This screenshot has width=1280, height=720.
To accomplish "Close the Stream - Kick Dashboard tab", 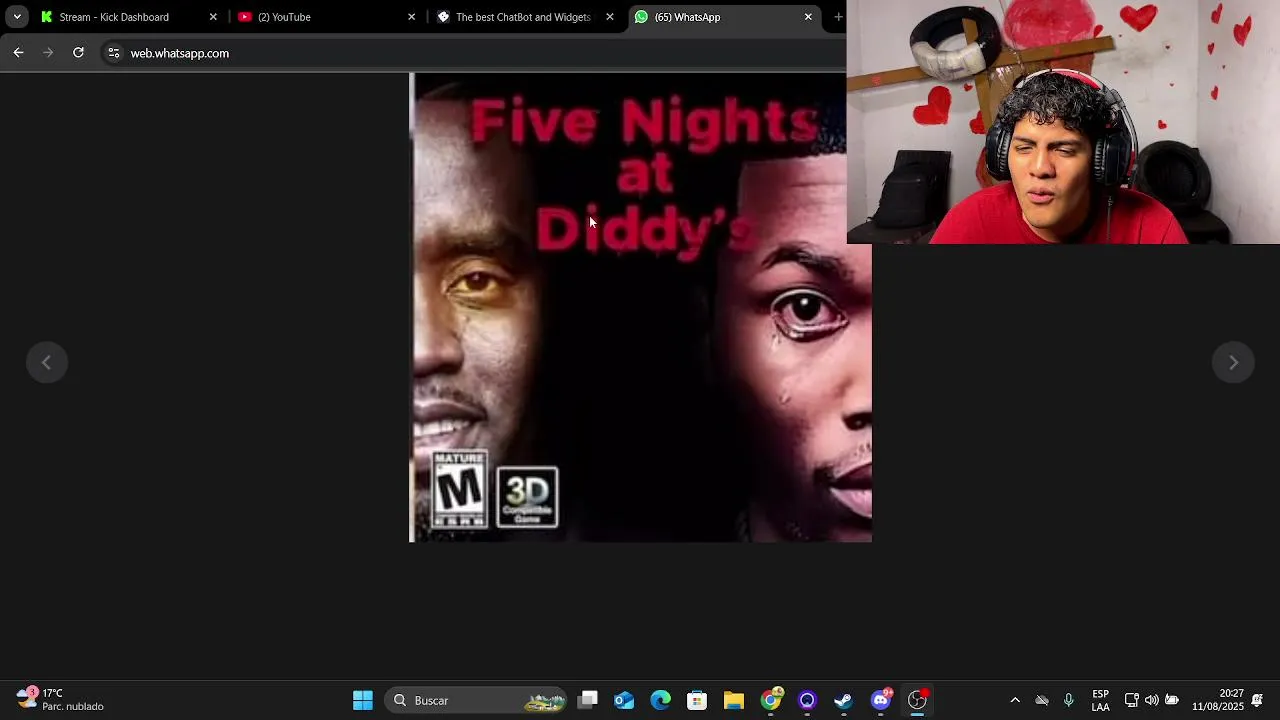I will [213, 17].
